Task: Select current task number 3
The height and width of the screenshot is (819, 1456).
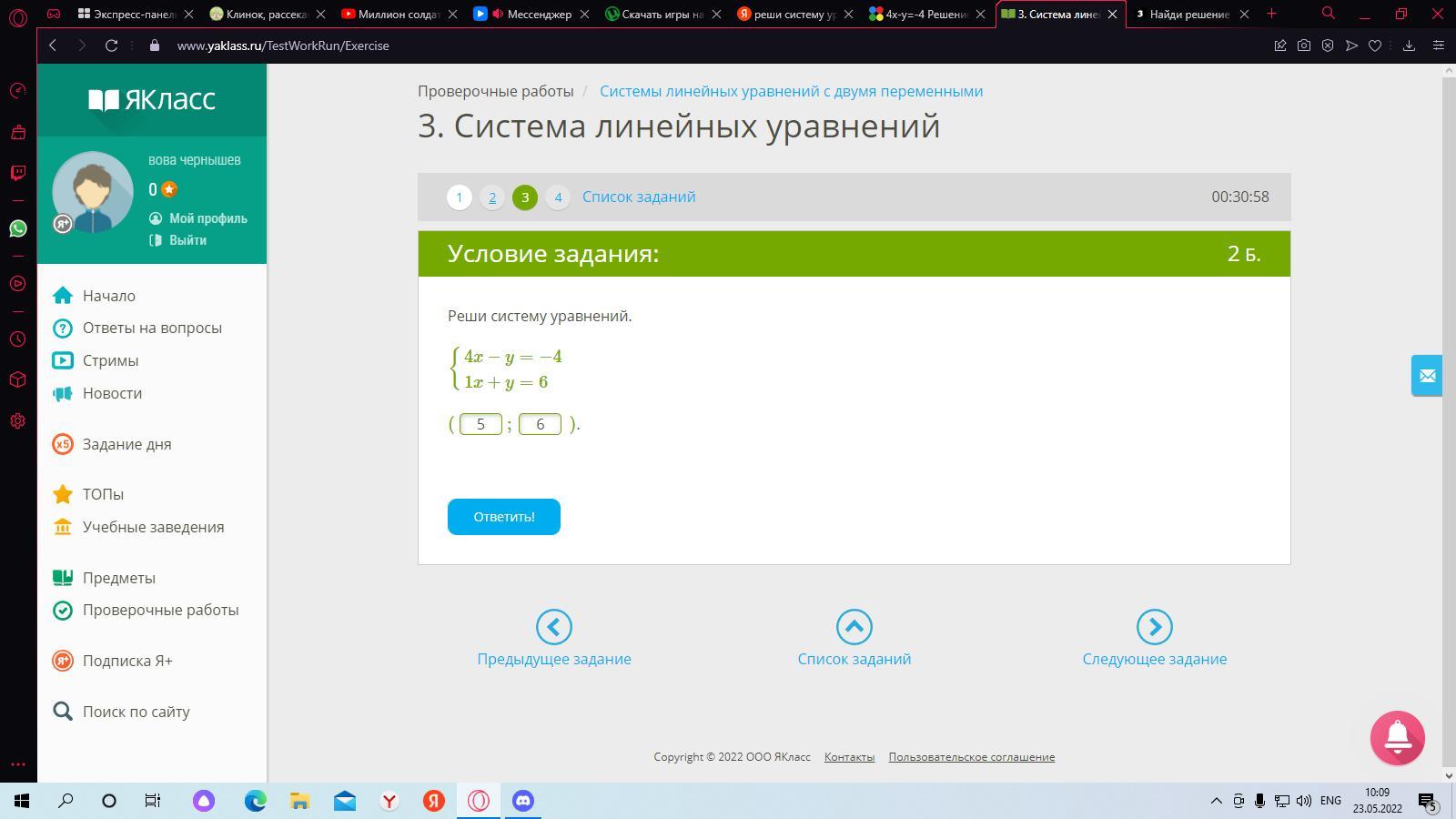Action: tap(525, 197)
